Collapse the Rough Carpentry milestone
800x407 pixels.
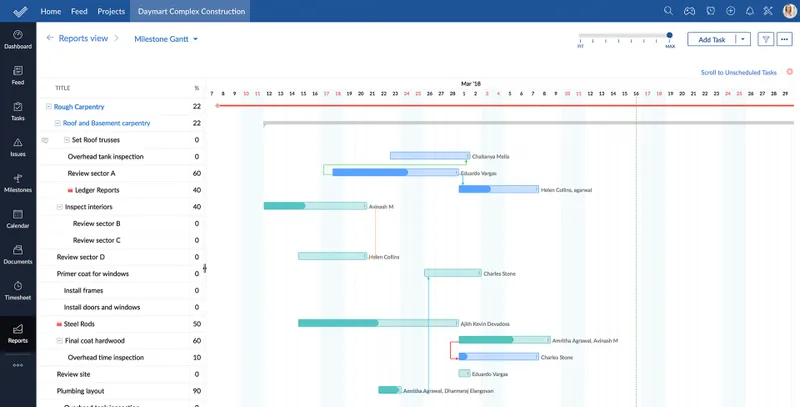(x=48, y=107)
